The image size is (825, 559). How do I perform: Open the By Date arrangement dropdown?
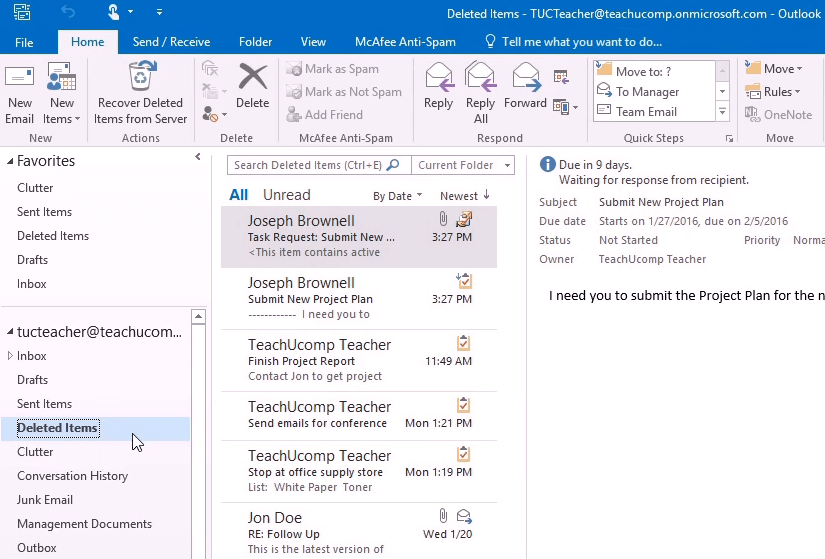coord(398,196)
